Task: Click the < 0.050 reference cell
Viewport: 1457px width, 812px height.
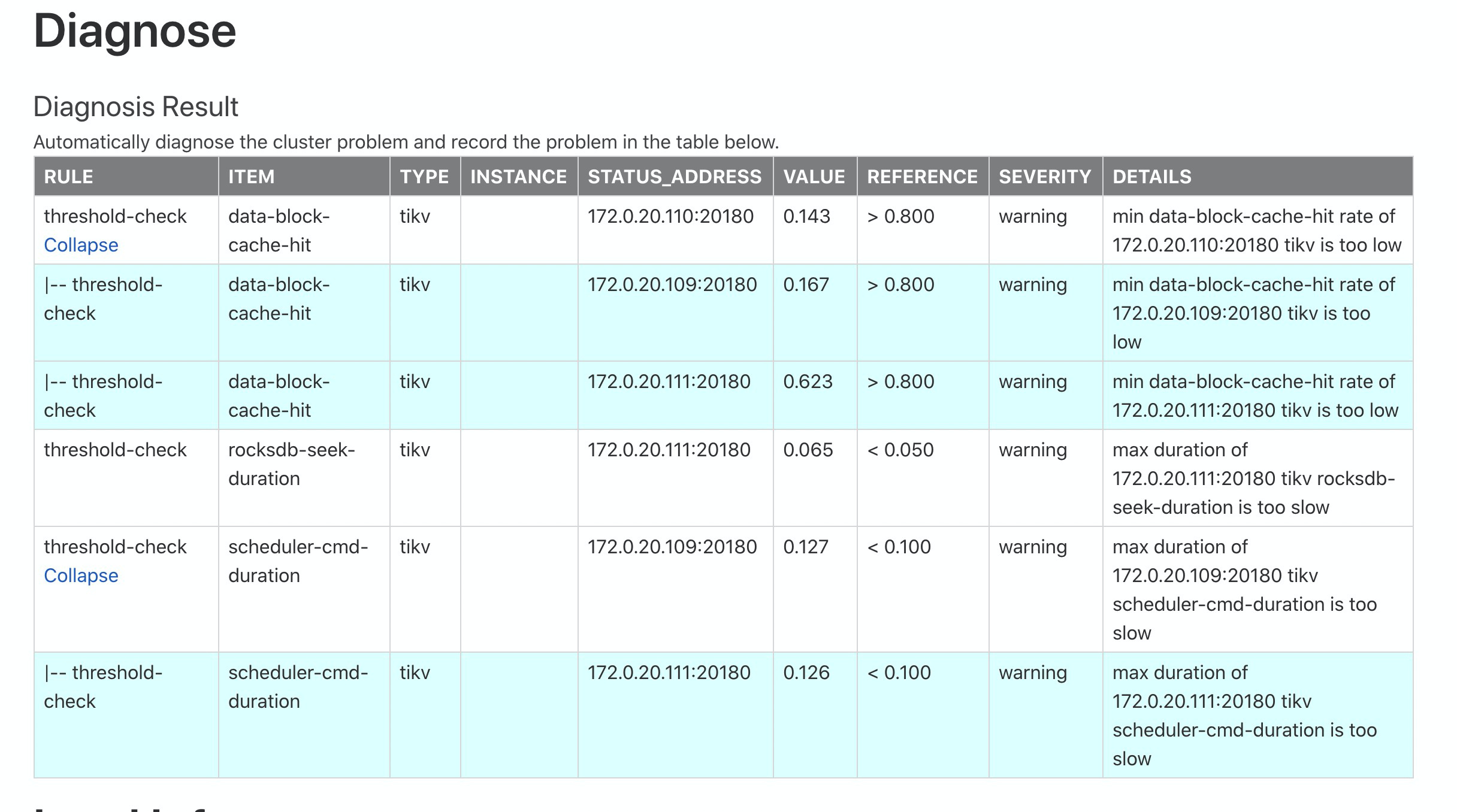Action: tap(900, 450)
